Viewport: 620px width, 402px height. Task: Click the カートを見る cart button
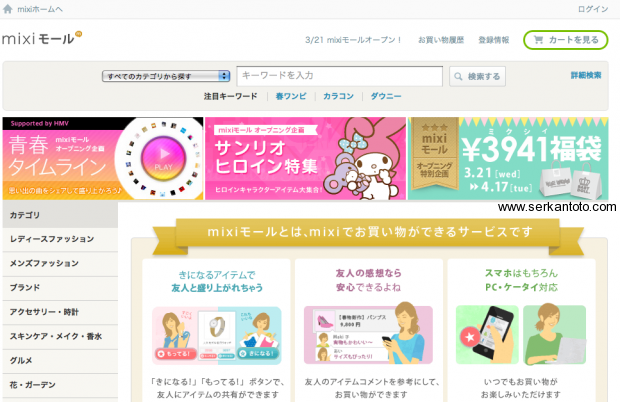coord(565,40)
